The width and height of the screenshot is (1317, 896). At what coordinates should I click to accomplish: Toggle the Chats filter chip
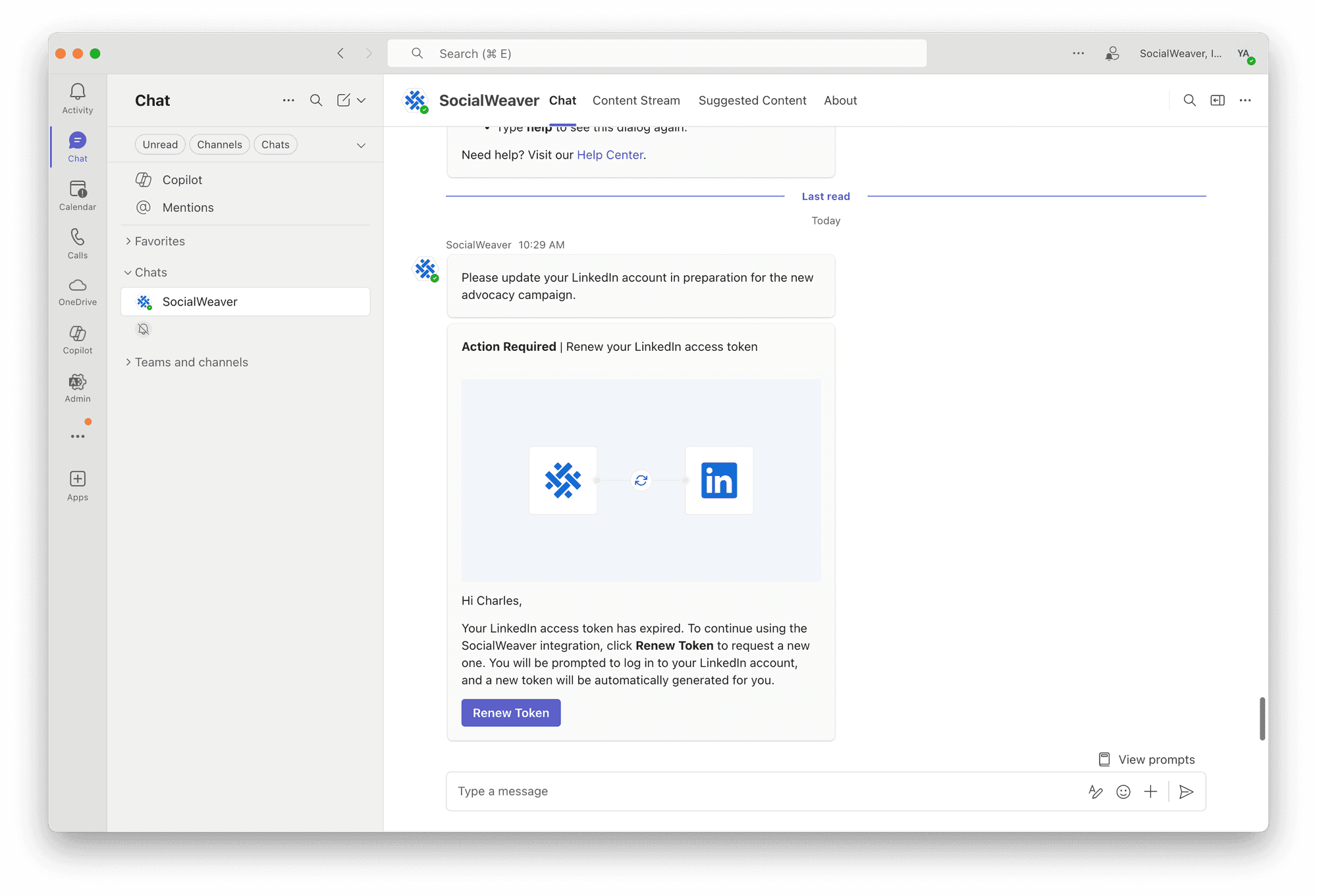pyautogui.click(x=275, y=145)
